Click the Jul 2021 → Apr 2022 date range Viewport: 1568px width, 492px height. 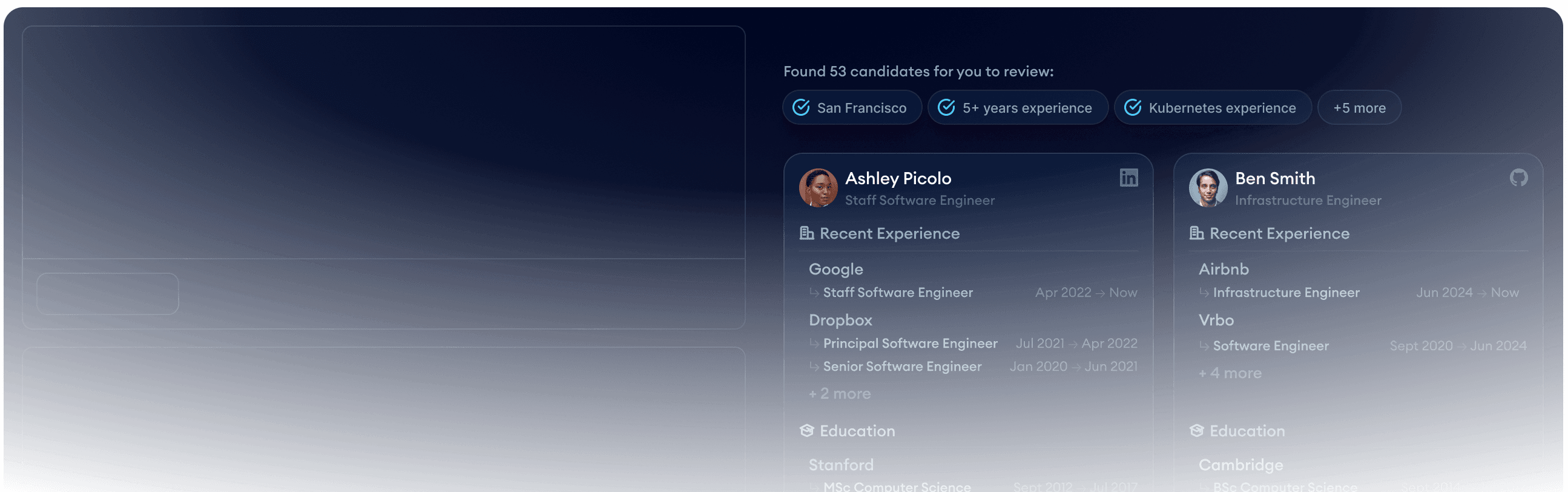pyautogui.click(x=1076, y=344)
